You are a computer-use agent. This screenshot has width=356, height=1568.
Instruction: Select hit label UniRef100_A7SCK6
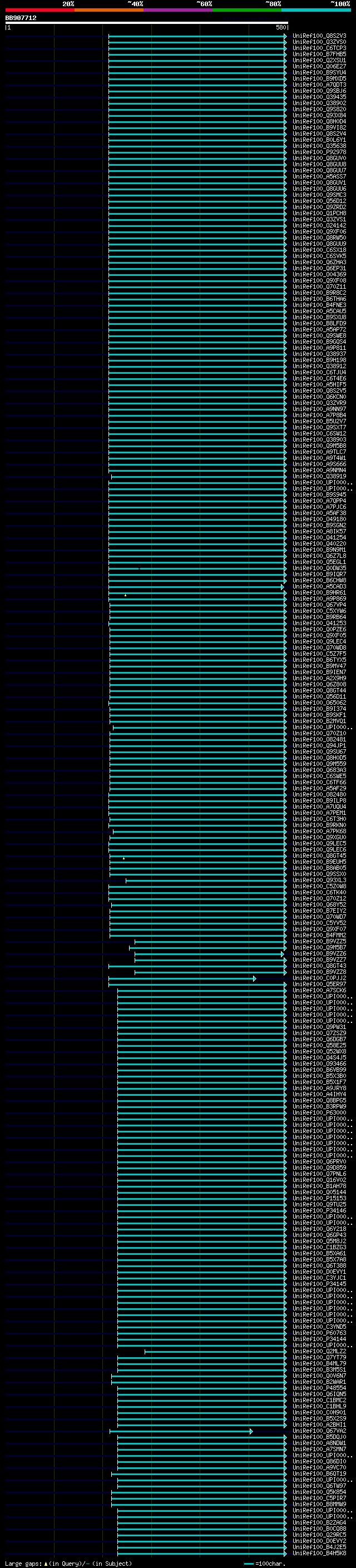319,990
